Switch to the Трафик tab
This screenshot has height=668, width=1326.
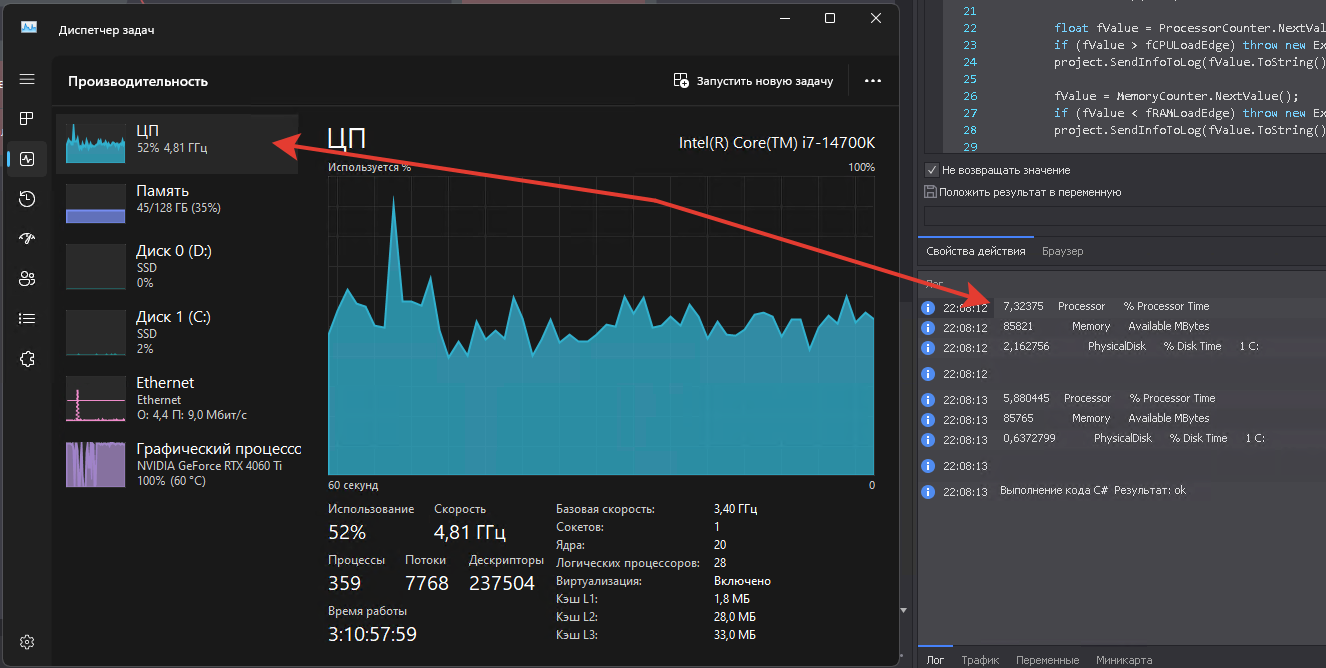pos(980,660)
